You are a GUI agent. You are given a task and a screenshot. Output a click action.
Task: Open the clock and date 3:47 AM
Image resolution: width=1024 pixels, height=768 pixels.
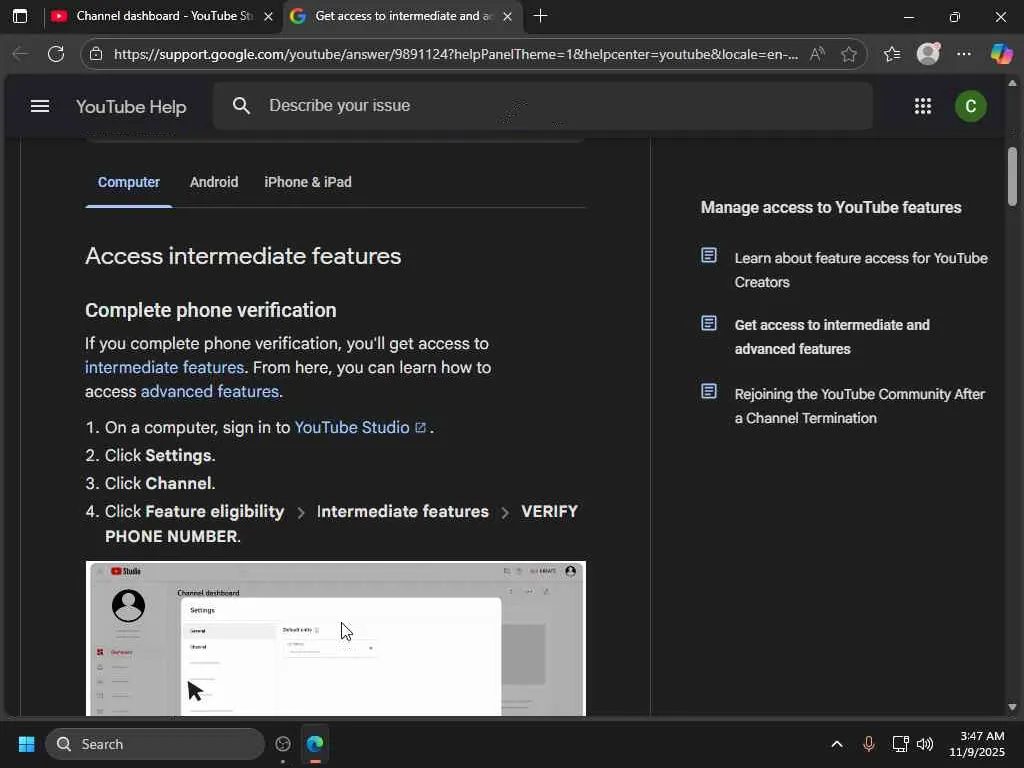point(977,744)
